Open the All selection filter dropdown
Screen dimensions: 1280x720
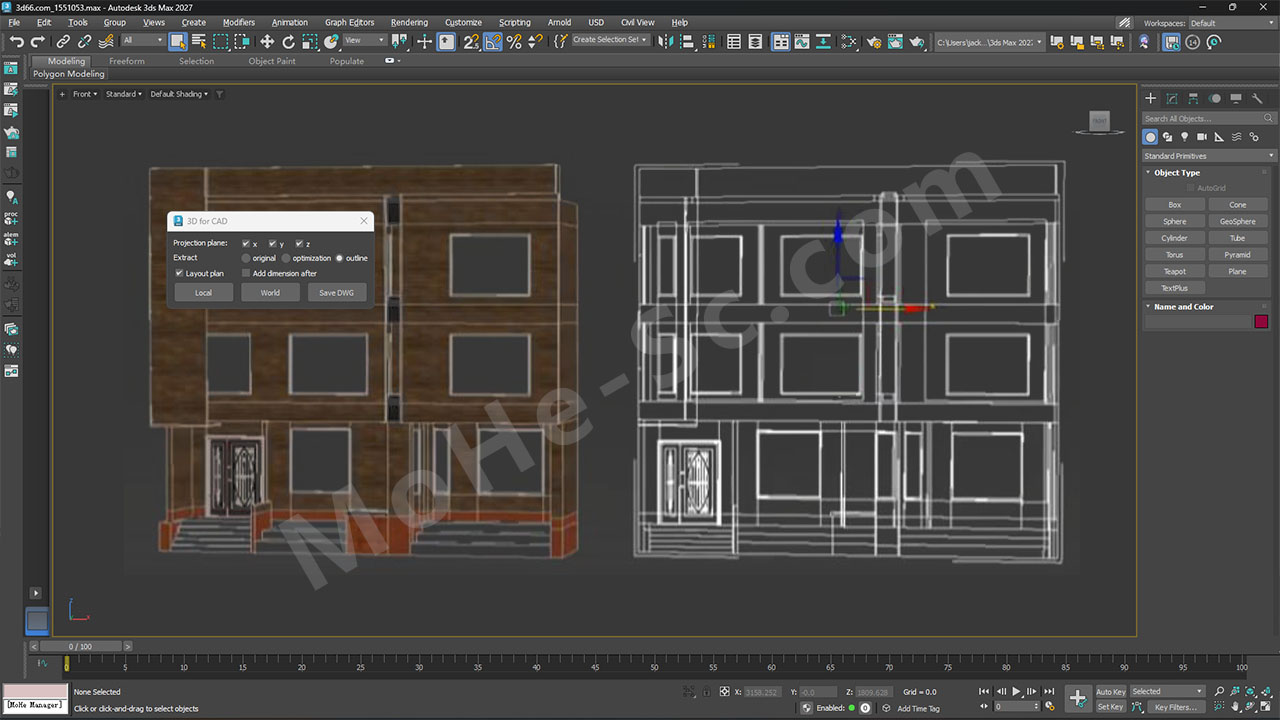tap(142, 41)
